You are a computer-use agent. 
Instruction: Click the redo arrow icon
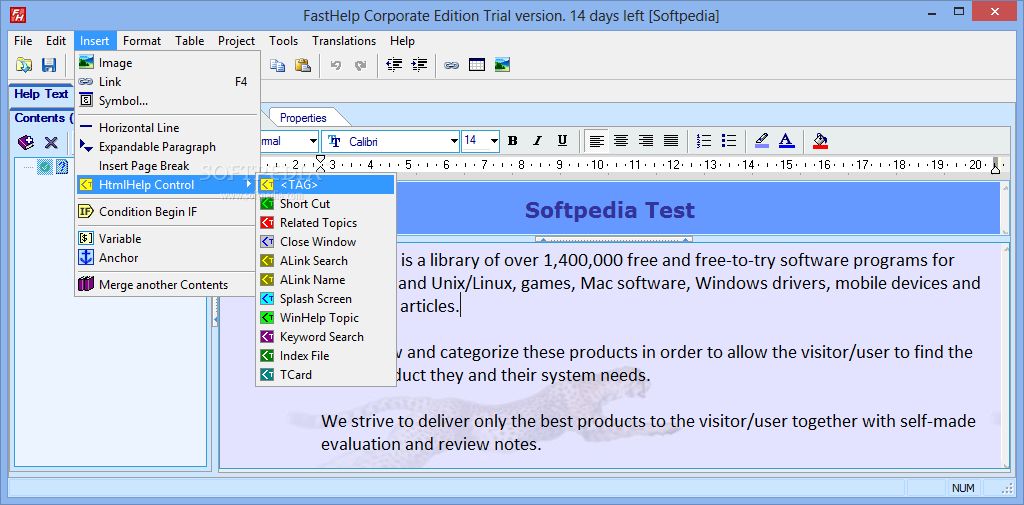(x=360, y=65)
